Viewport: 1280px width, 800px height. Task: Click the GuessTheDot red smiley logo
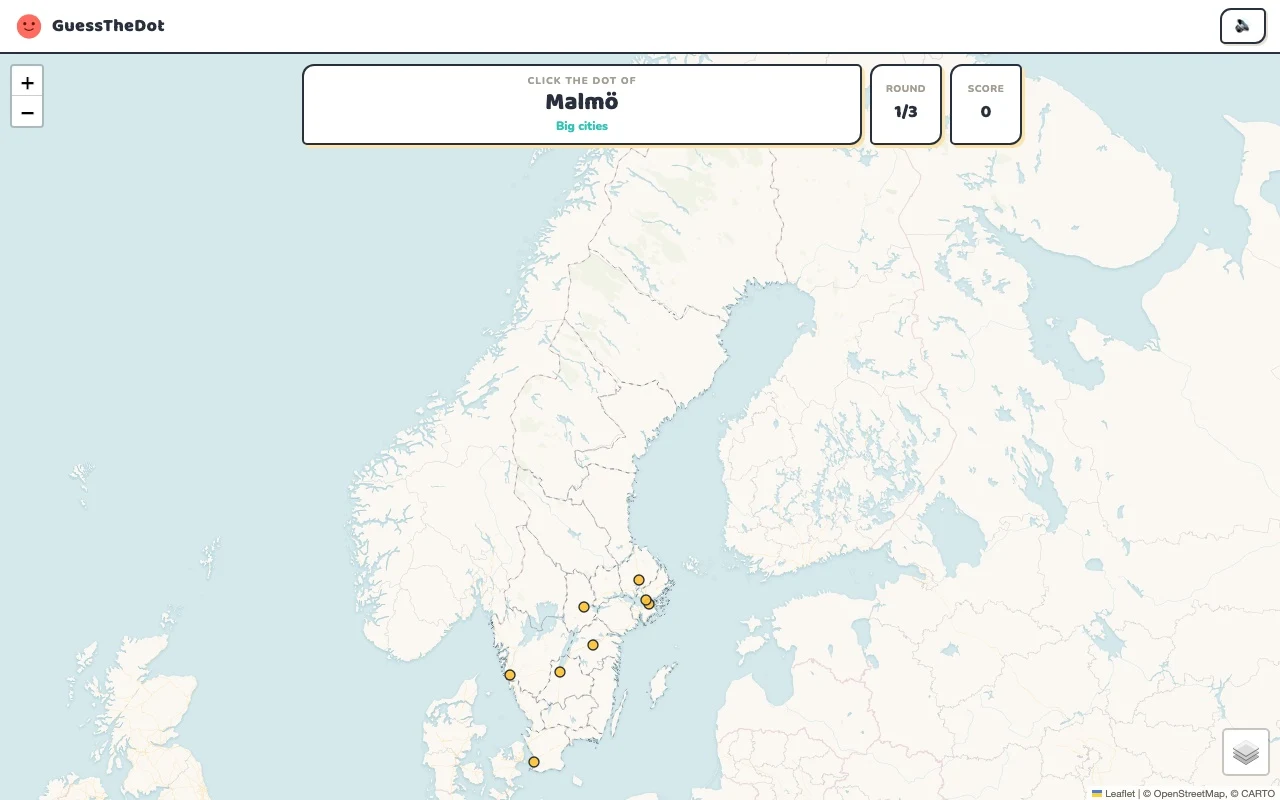pos(29,26)
